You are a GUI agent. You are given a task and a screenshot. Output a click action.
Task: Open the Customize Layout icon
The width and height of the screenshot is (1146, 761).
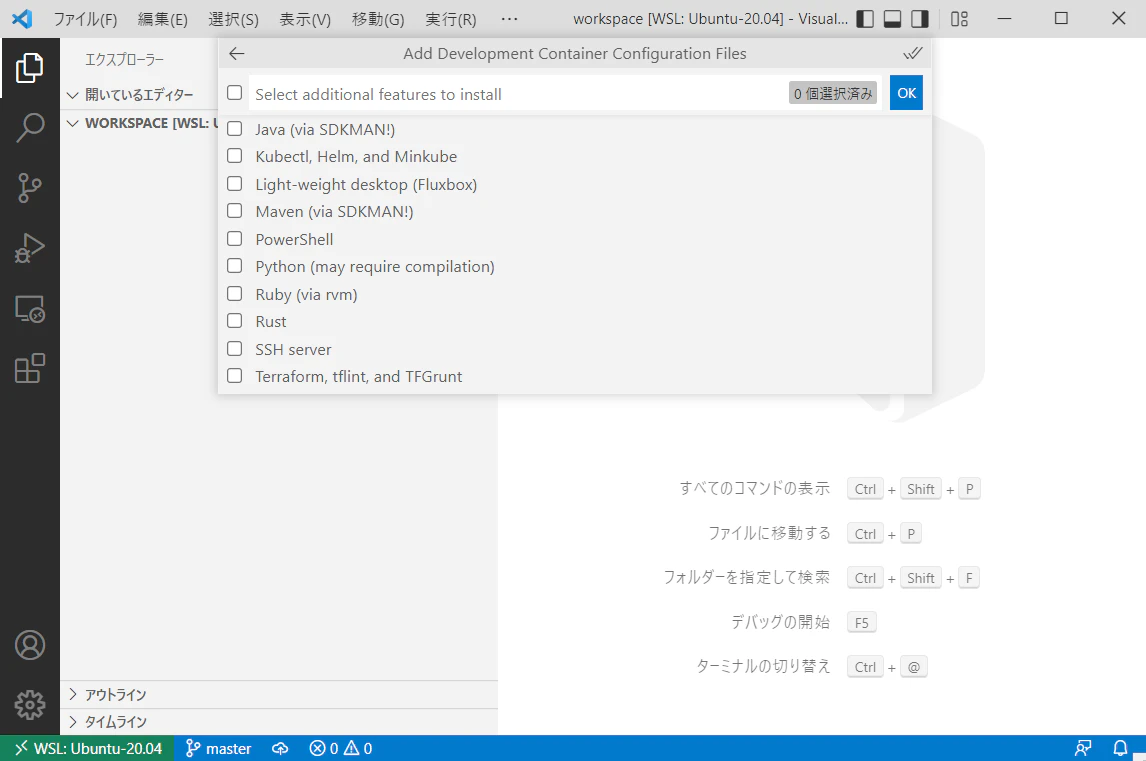959,19
